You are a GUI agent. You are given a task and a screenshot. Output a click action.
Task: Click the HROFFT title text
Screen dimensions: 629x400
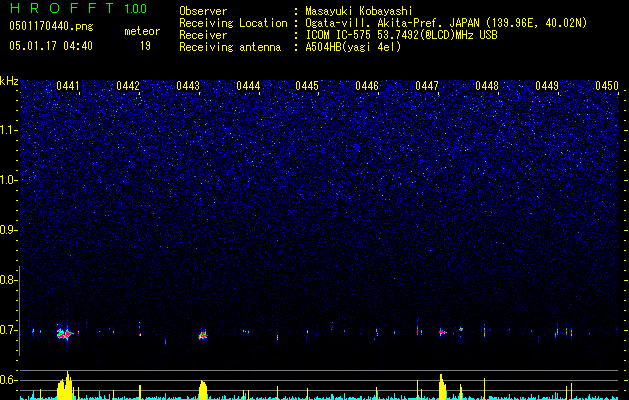click(60, 10)
